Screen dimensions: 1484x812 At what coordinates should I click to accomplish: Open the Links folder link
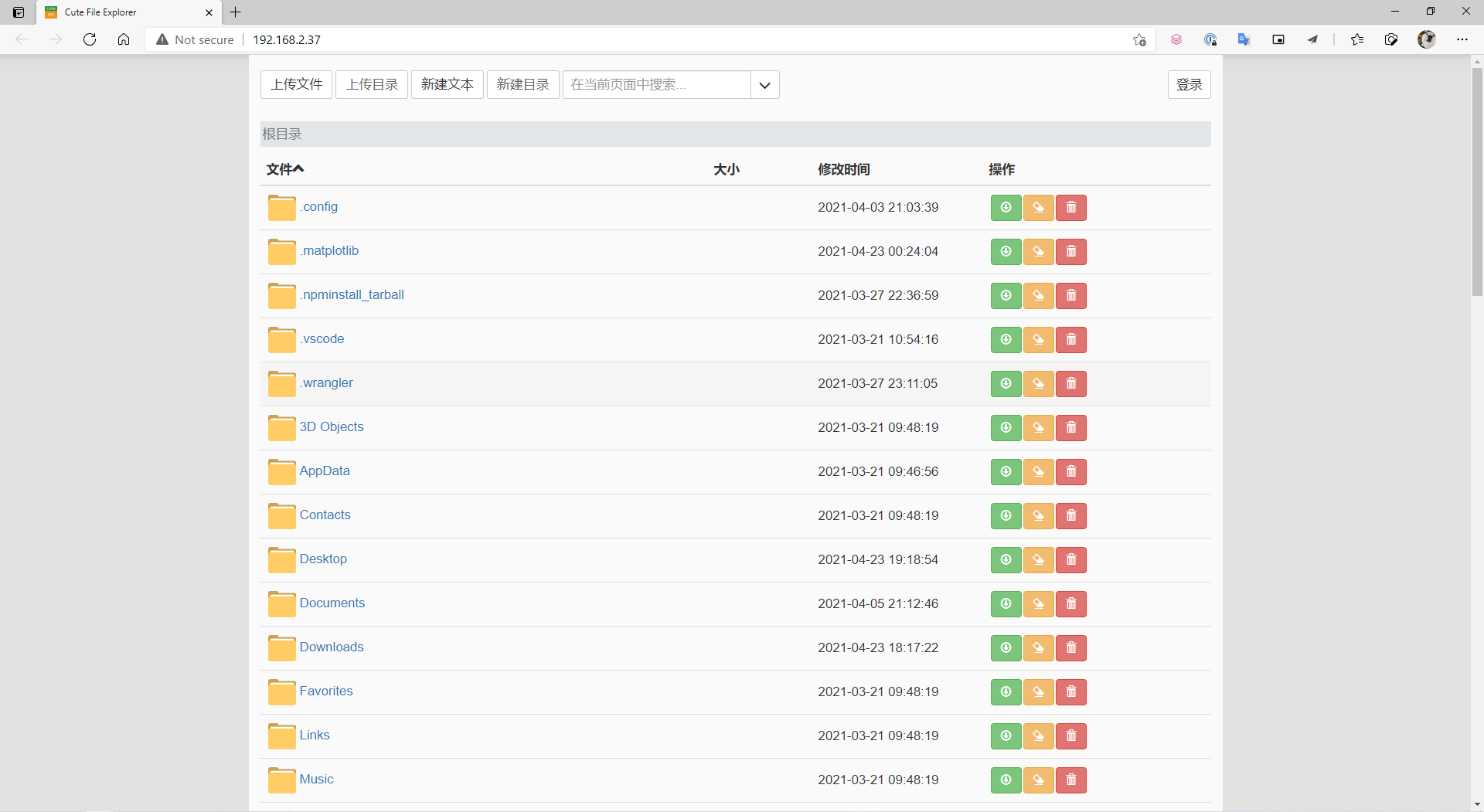[315, 736]
